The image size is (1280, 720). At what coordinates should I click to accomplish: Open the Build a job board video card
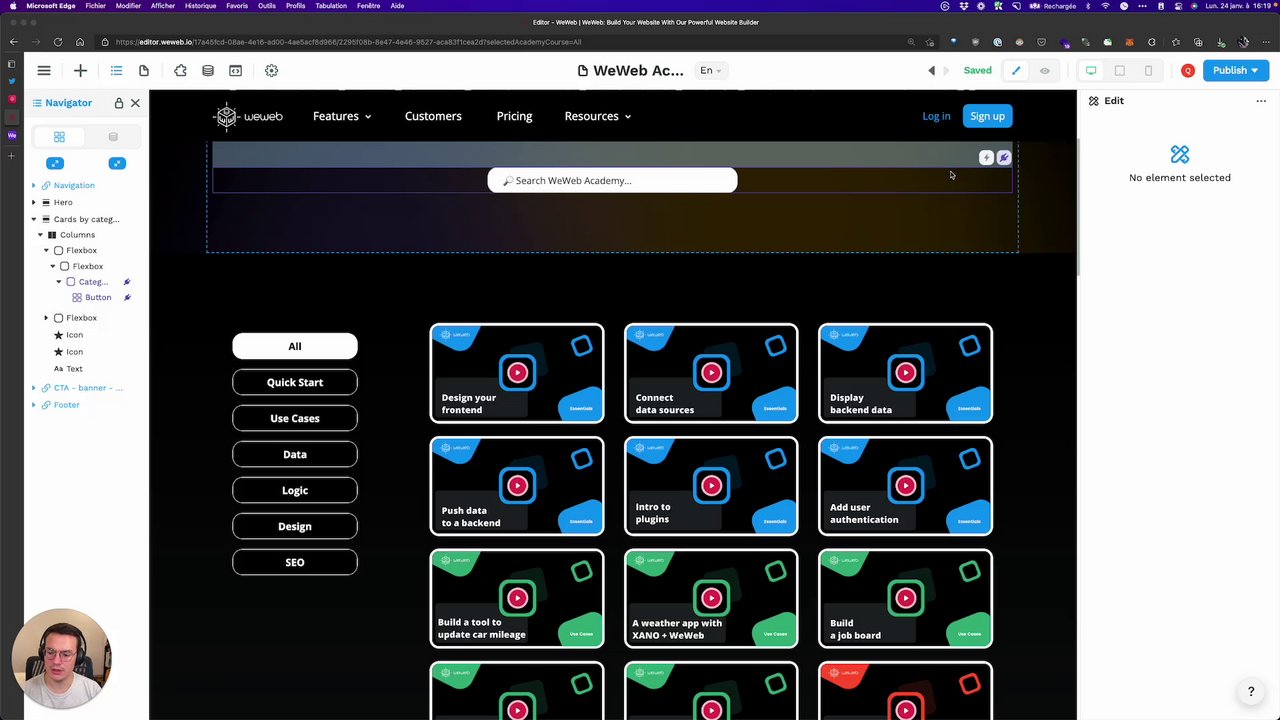click(905, 599)
